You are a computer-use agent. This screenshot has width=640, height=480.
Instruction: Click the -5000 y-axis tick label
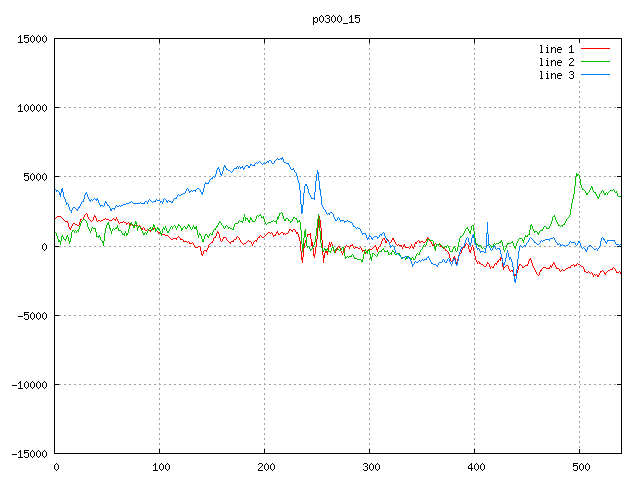pyautogui.click(x=31, y=315)
